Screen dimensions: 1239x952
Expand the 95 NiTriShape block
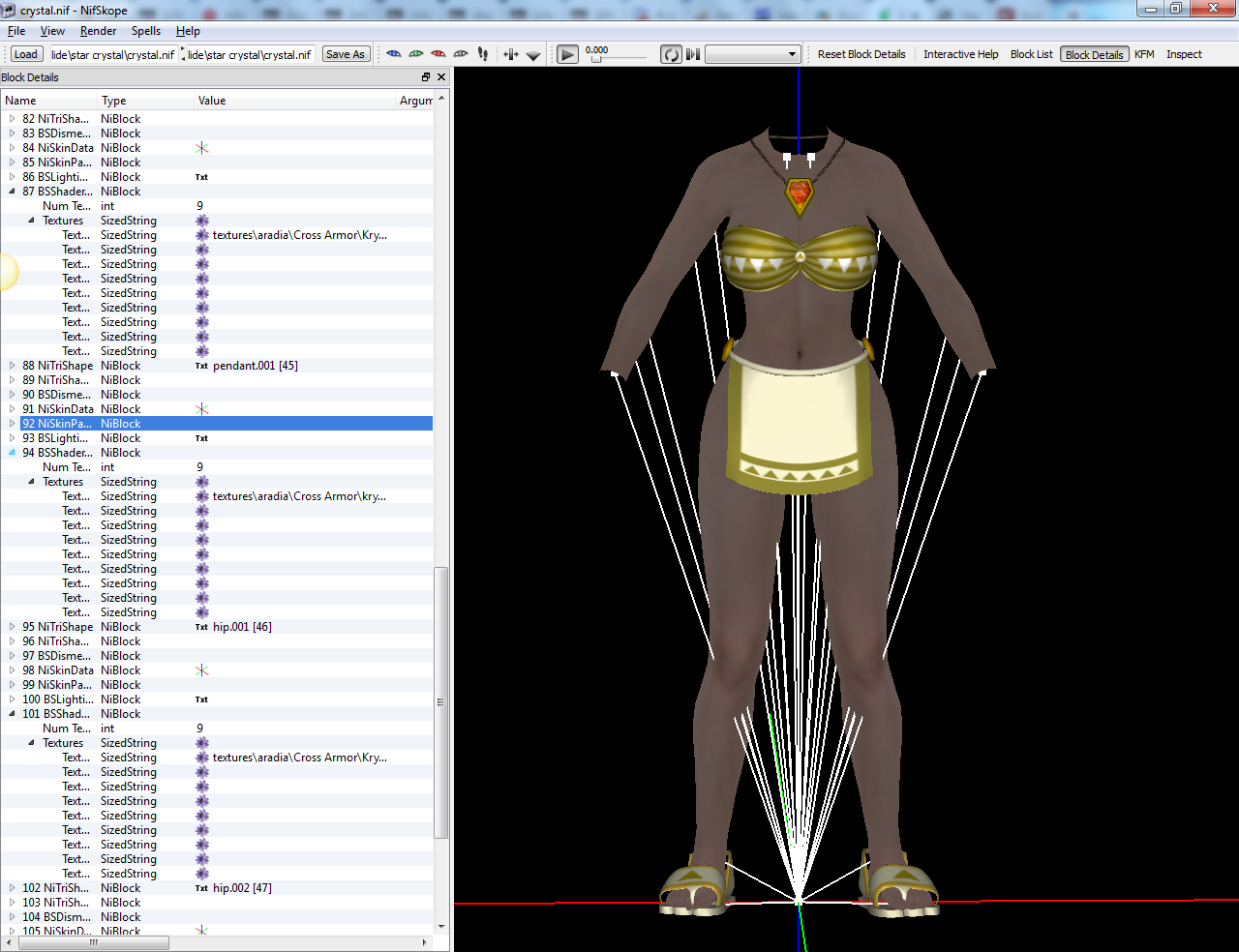click(13, 627)
